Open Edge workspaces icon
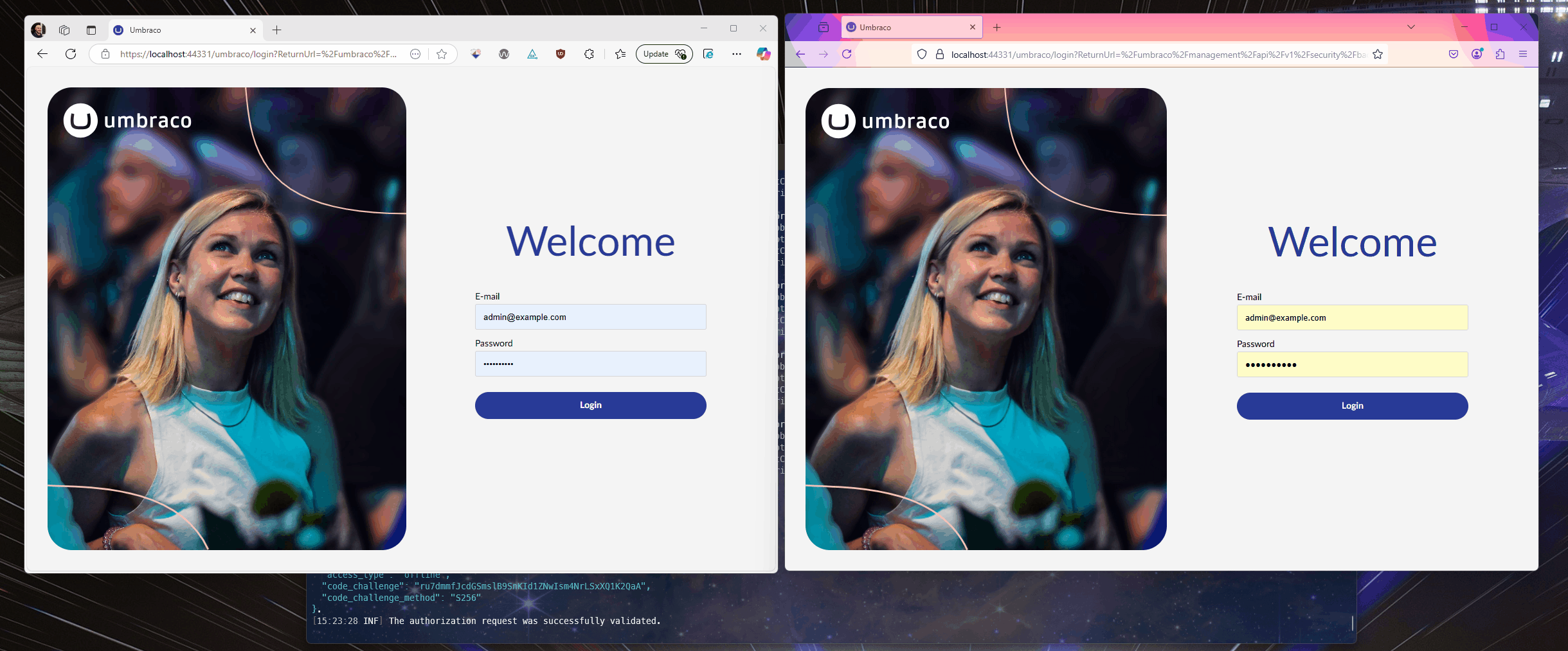Screen dimensions: 1568x651 64,30
